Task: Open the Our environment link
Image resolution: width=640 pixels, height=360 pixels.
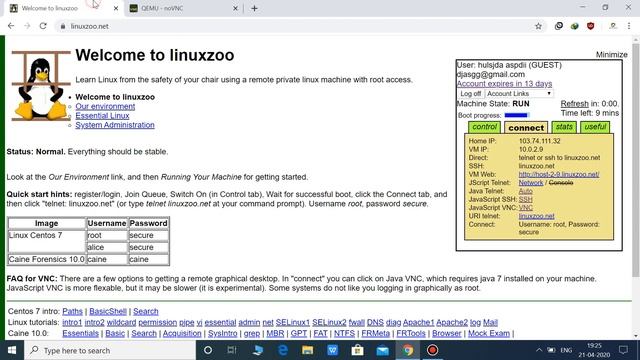Action: (105, 106)
